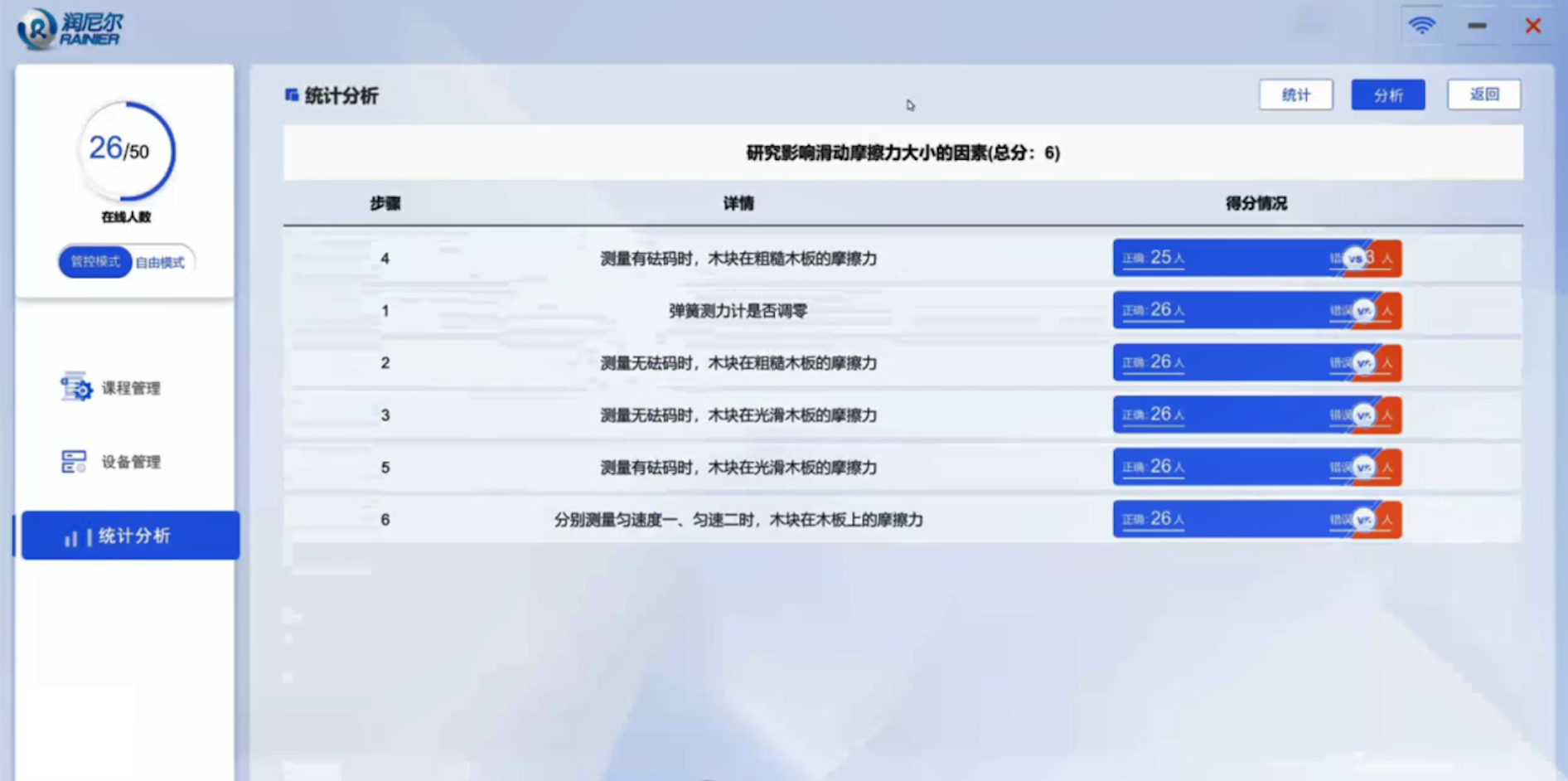1568x781 pixels.
Task: Switch to 管控模式 mode
Action: pos(94,262)
